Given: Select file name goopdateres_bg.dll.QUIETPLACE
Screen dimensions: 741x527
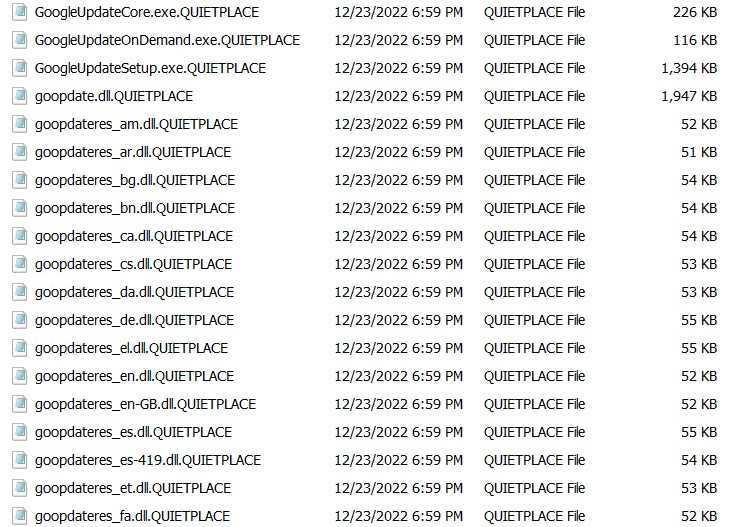Looking at the screenshot, I should [x=135, y=181].
